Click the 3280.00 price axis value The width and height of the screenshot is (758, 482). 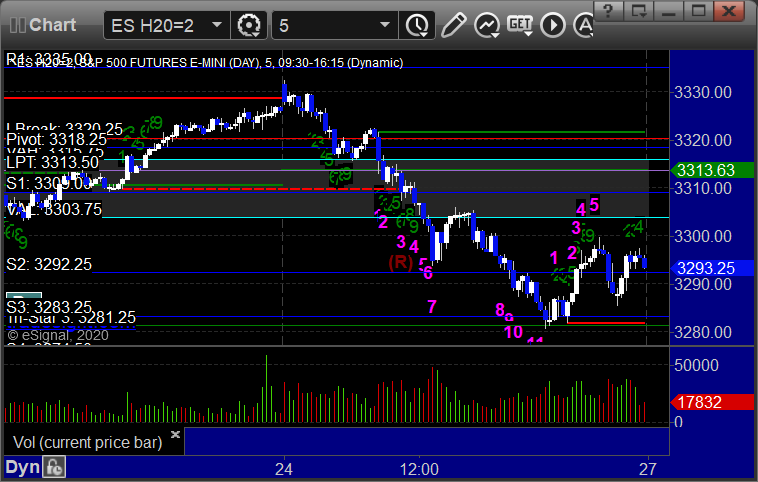click(702, 332)
